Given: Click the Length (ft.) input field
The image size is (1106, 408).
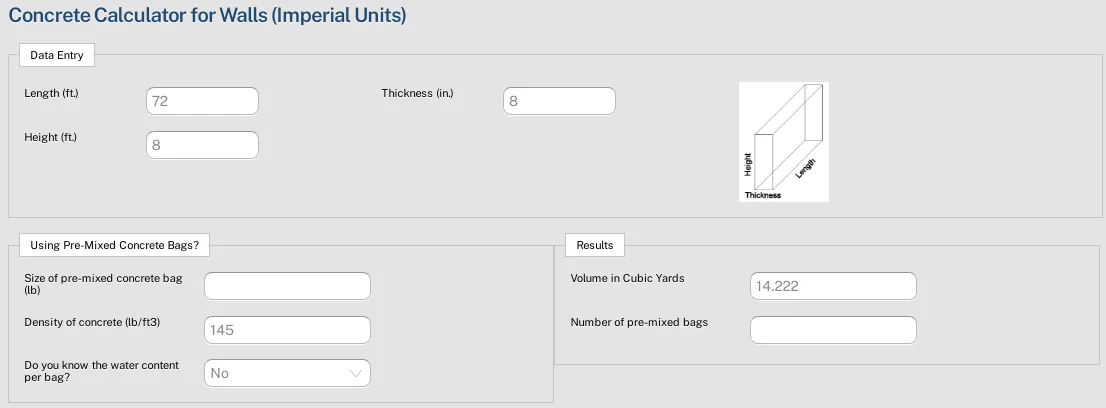Looking at the screenshot, I should tap(202, 101).
